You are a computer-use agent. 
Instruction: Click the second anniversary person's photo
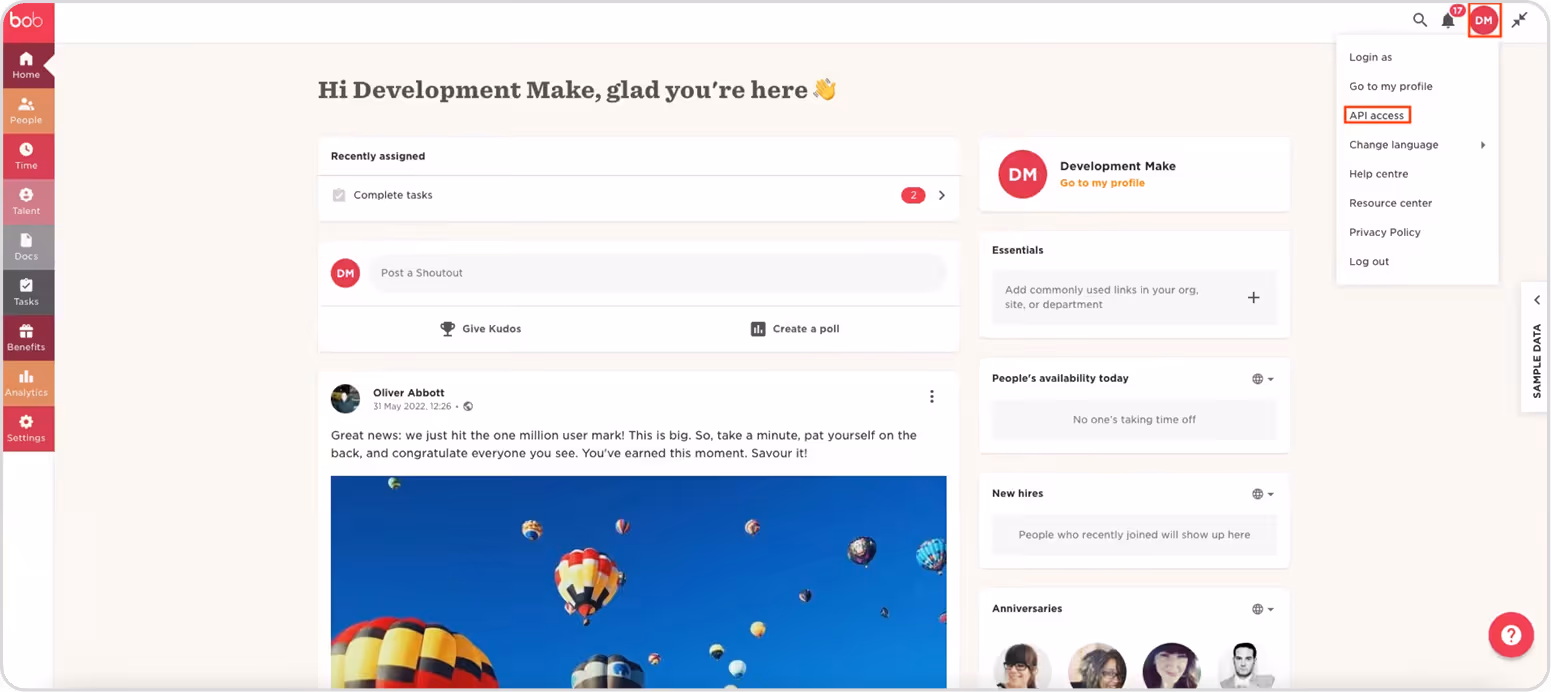coord(1097,667)
